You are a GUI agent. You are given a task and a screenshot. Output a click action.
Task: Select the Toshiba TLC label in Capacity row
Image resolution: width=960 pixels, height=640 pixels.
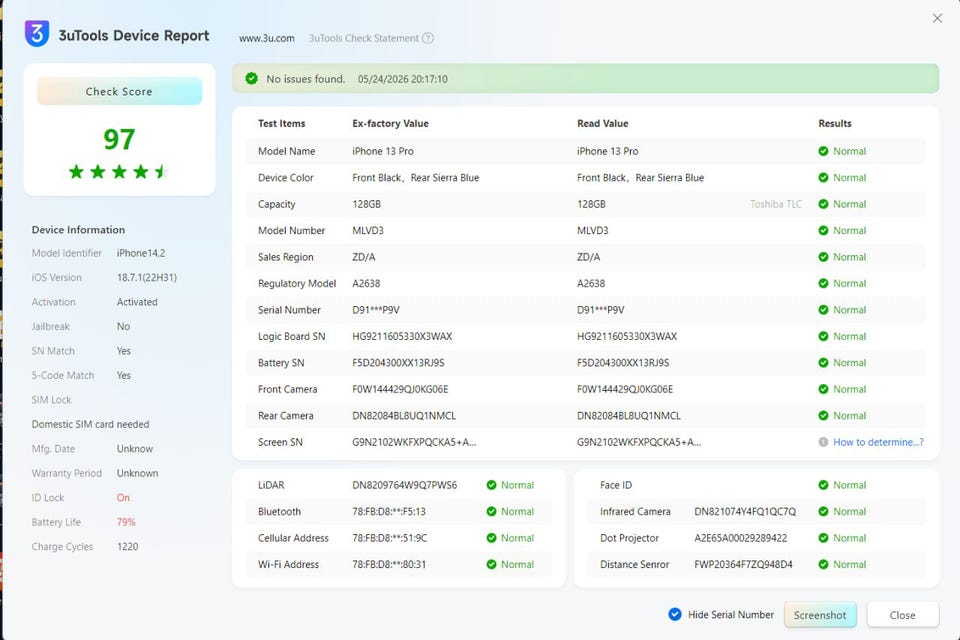tap(776, 204)
